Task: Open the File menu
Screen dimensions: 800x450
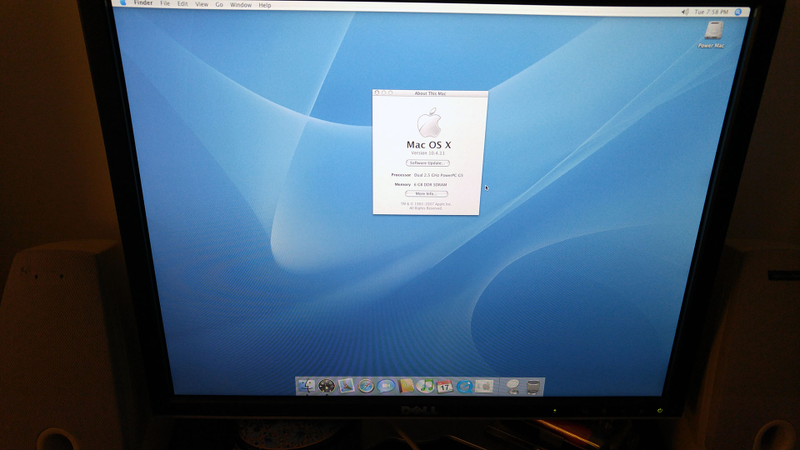Action: coord(165,4)
